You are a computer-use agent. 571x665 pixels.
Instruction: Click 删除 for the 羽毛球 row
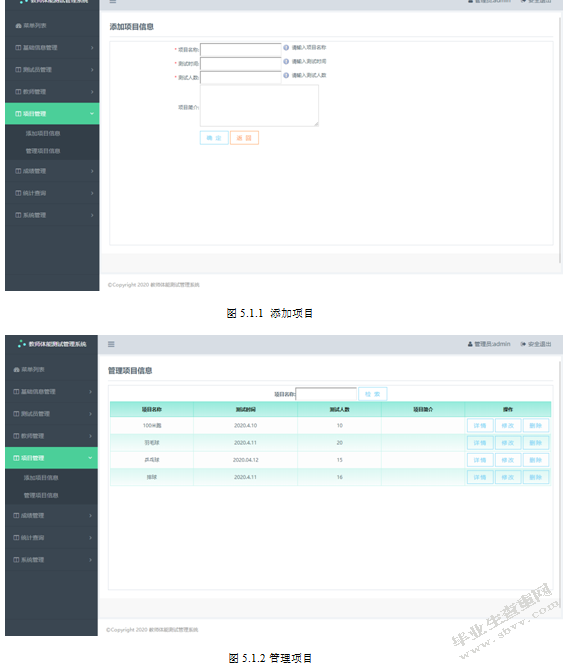[x=536, y=443]
